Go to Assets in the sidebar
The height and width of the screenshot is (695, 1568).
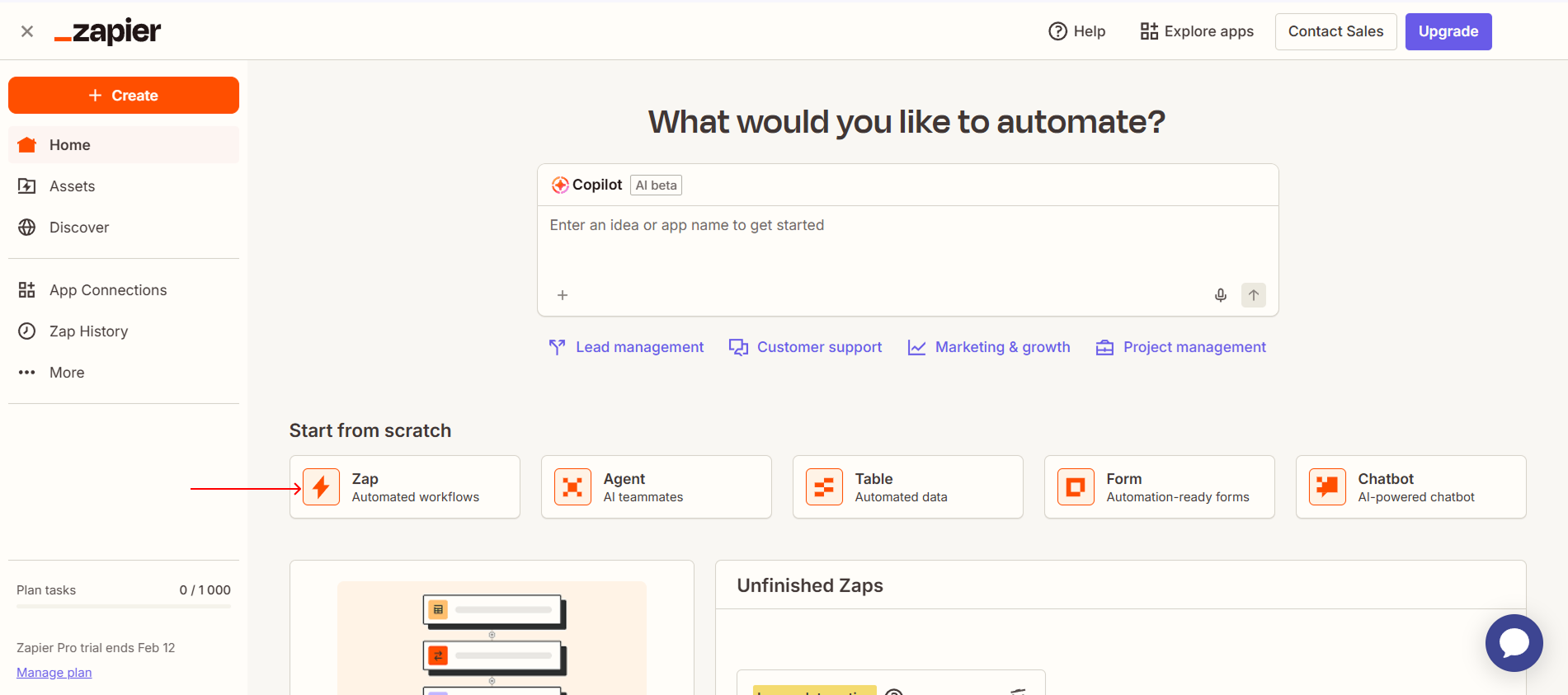(x=72, y=186)
